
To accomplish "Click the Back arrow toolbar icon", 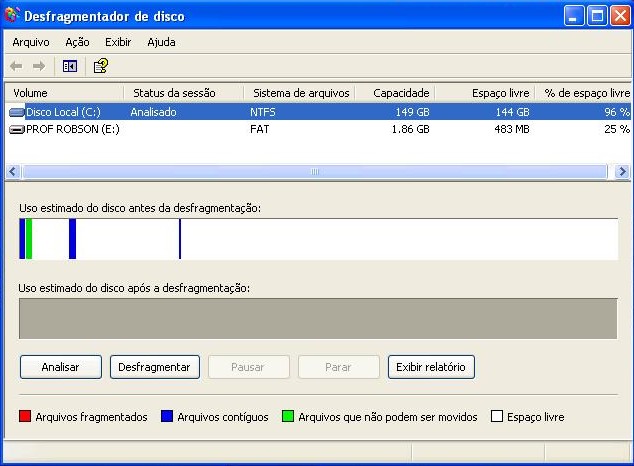I will coord(16,66).
